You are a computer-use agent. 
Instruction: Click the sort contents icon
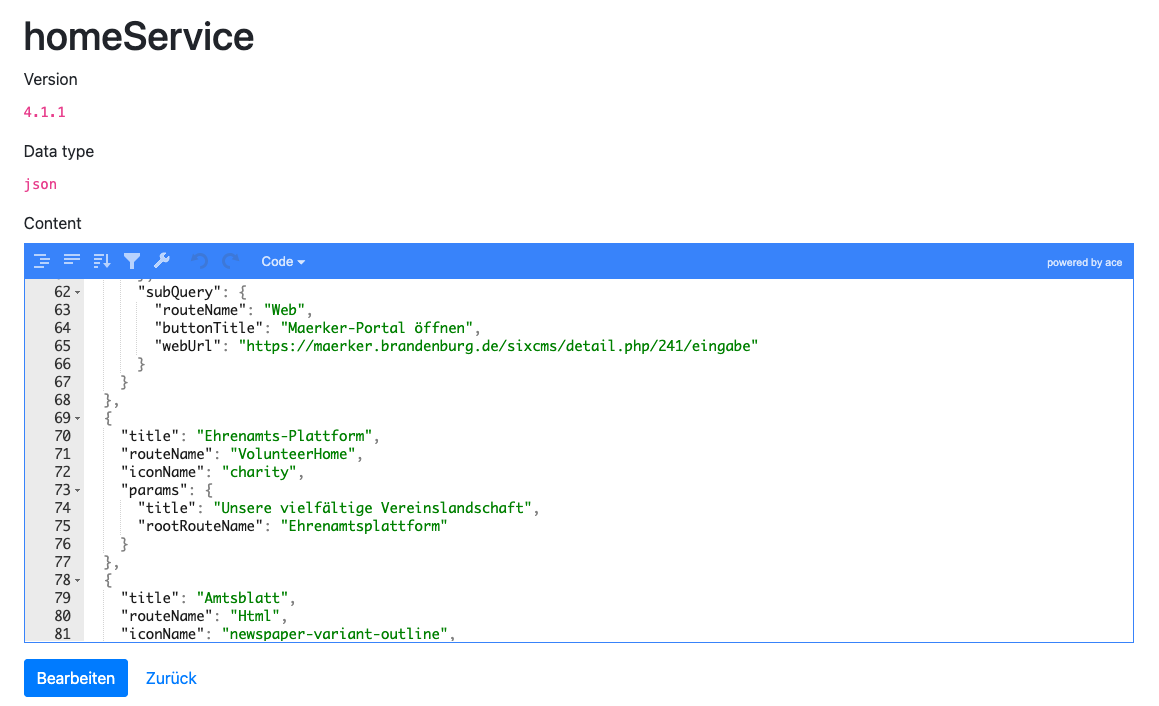coord(101,261)
